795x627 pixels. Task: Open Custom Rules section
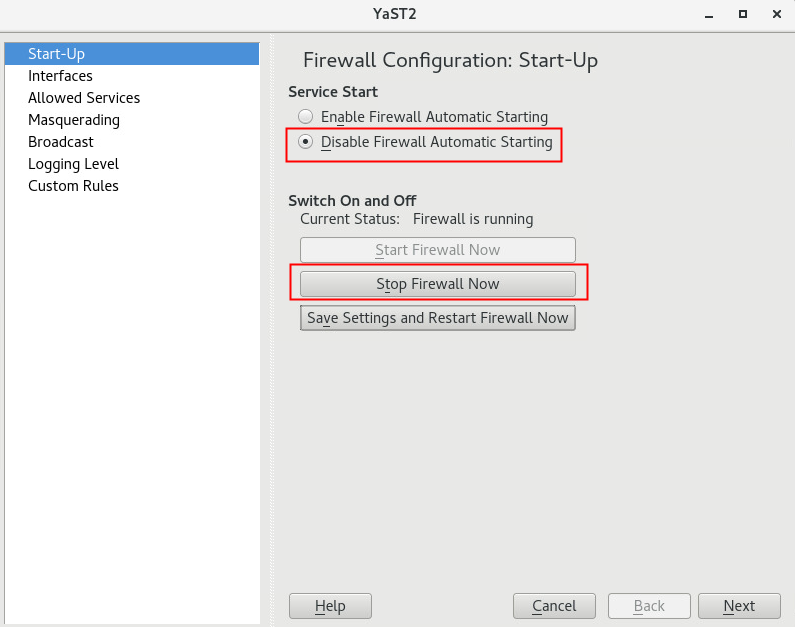pos(73,186)
